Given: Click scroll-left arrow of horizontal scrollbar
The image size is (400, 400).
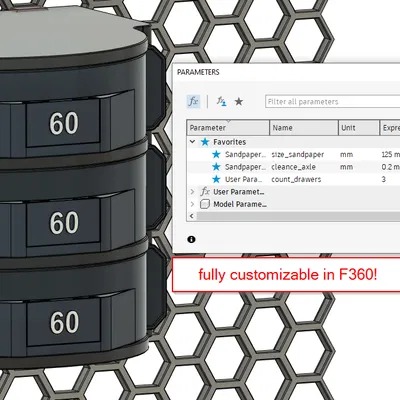Looking at the screenshot, I should pos(192,216).
